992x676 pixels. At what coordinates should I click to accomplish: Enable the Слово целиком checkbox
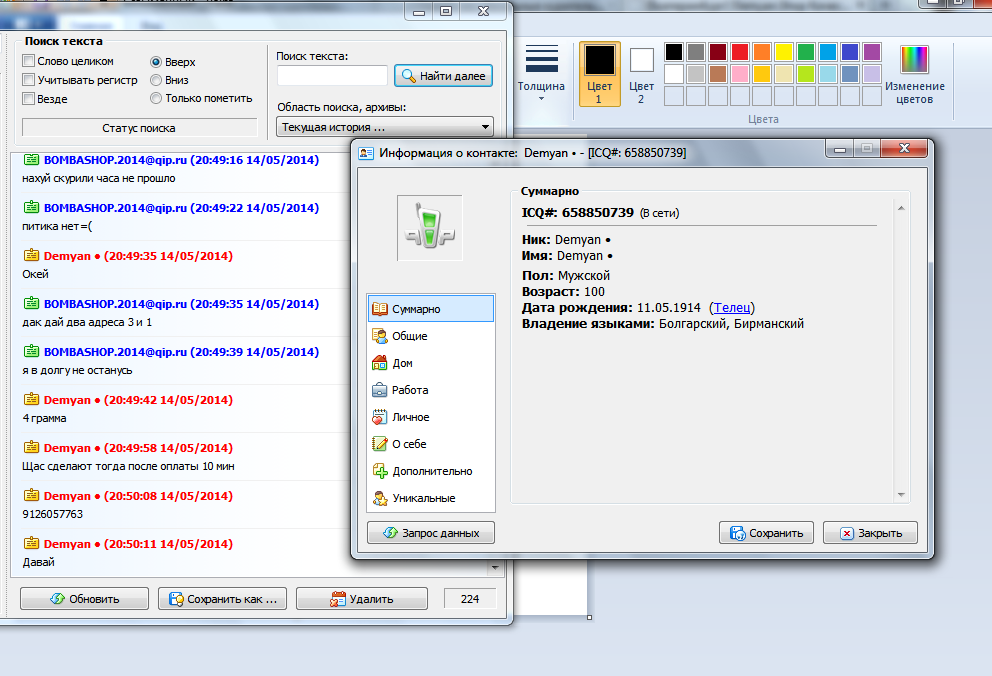point(28,61)
